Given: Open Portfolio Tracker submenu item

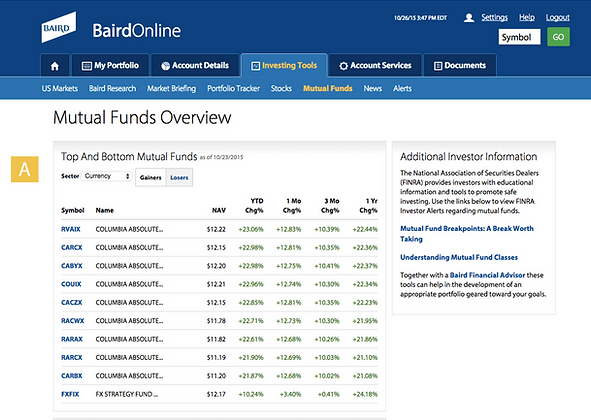Looking at the screenshot, I should (x=233, y=89).
